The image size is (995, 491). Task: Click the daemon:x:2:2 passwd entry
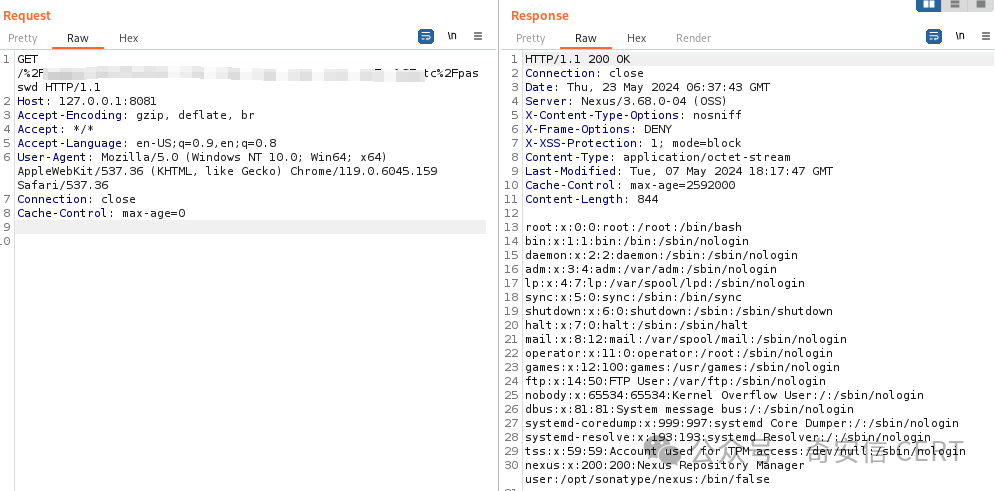coord(661,254)
